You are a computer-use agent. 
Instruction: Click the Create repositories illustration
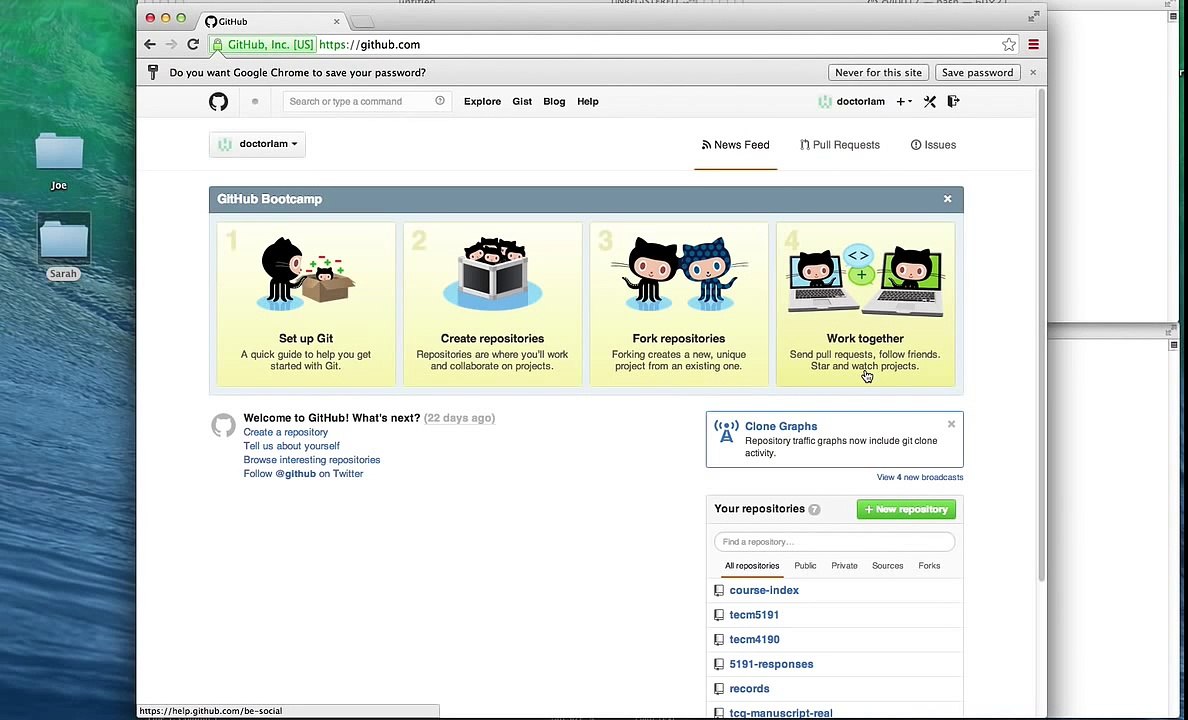492,274
